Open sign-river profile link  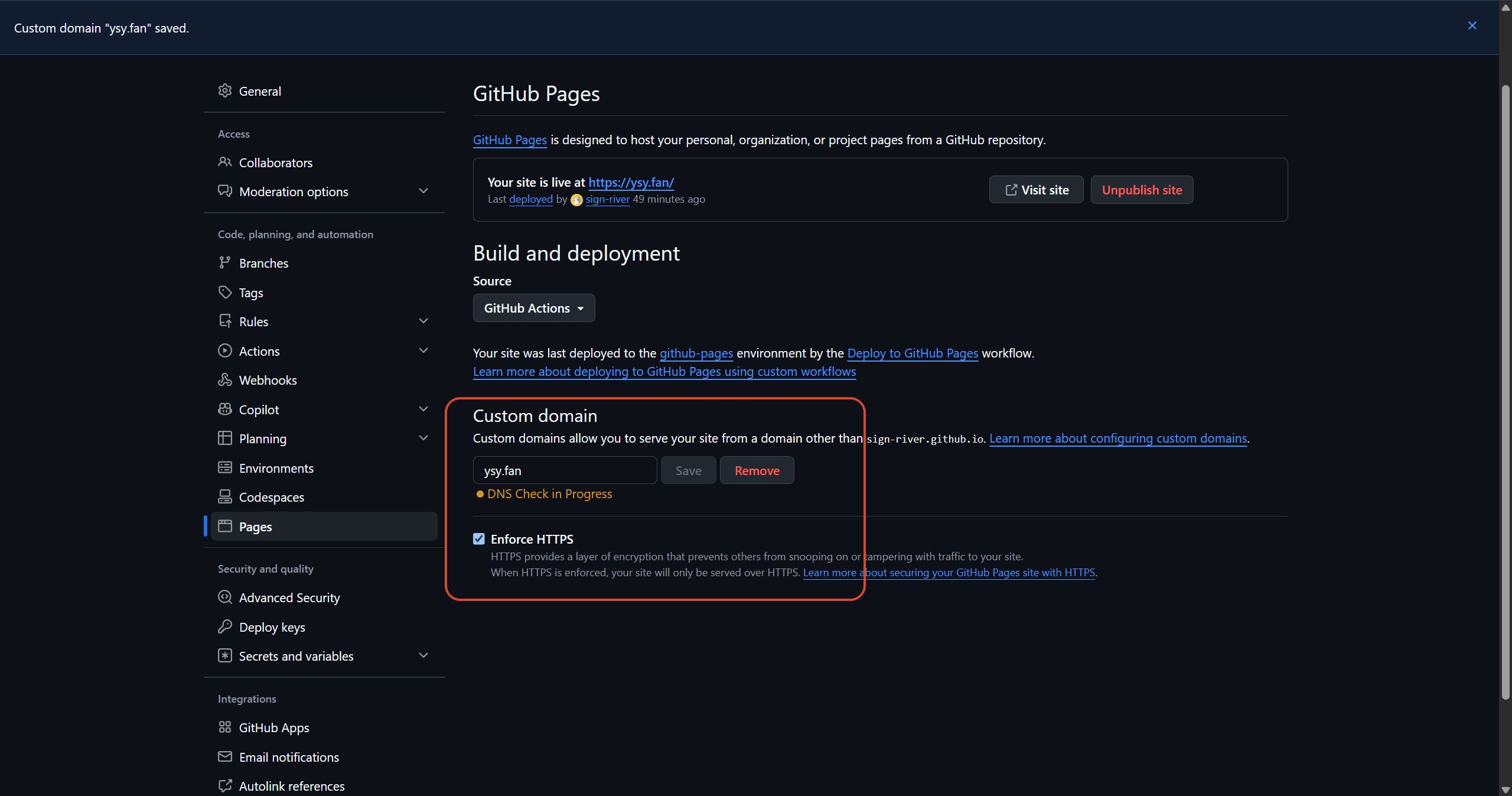[x=607, y=199]
